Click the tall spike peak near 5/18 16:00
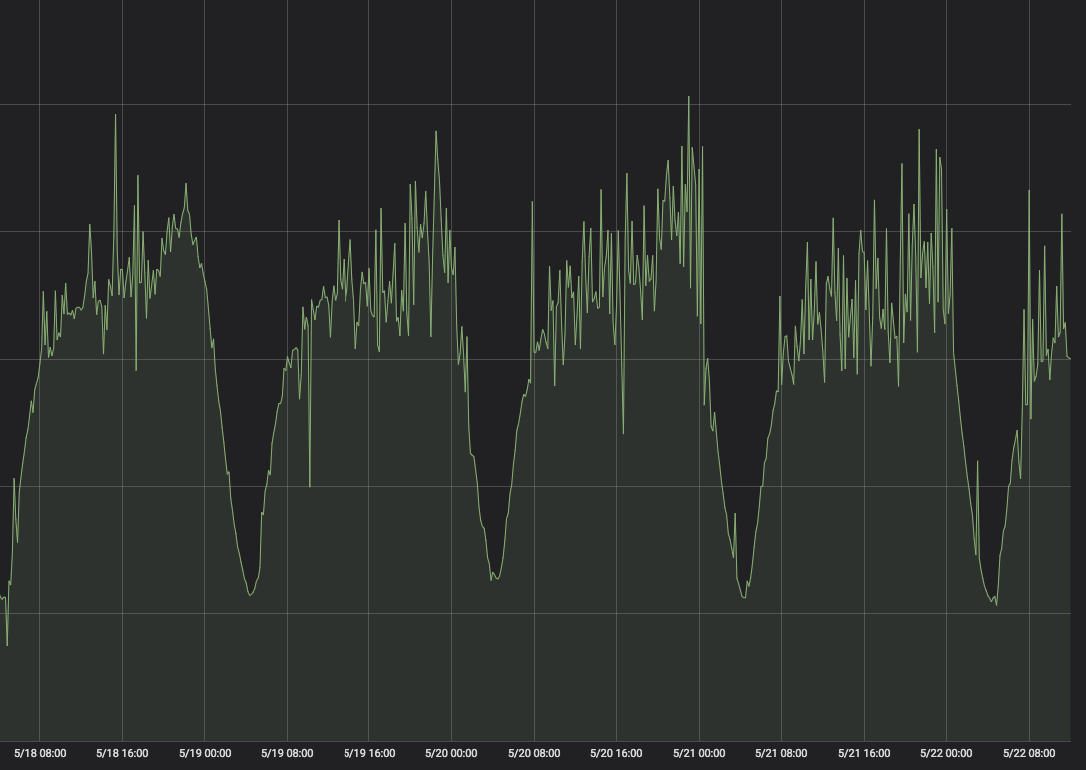 [115, 115]
